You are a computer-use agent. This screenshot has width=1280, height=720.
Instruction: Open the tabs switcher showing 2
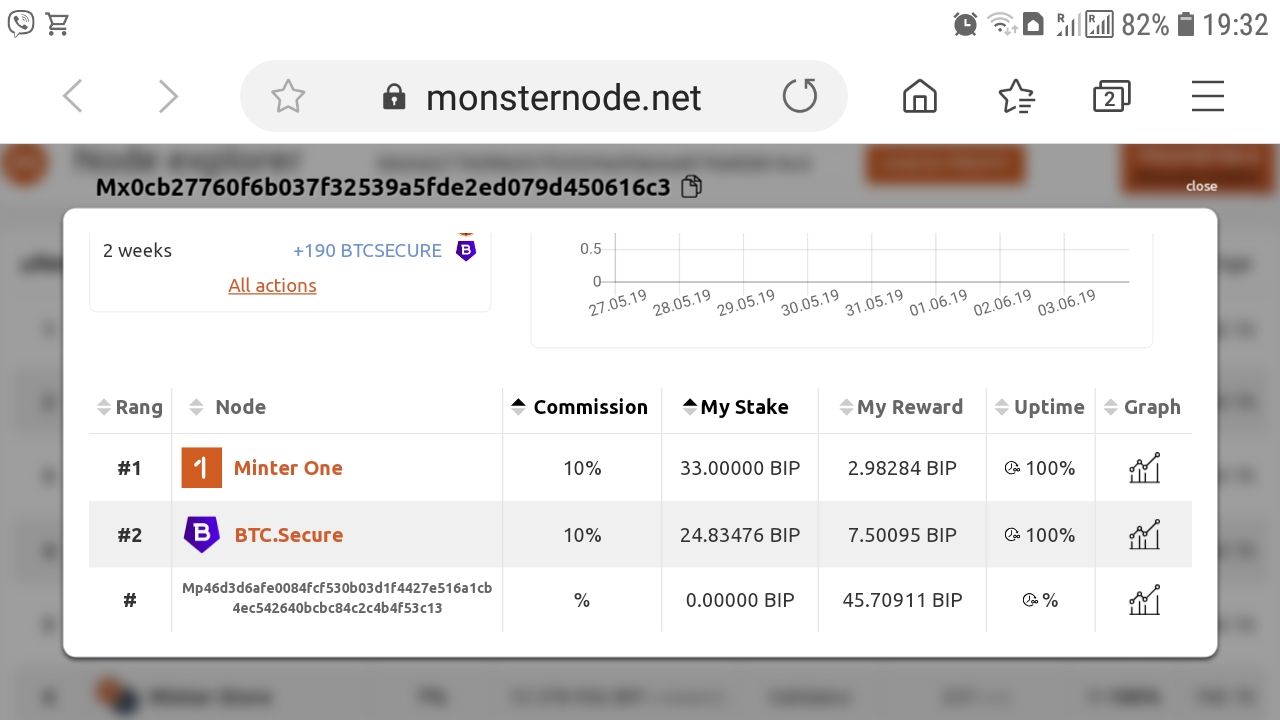[x=1111, y=97]
